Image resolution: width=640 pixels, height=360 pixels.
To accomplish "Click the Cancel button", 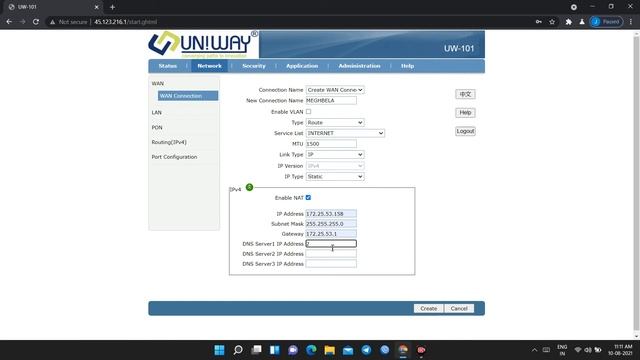I will [x=459, y=309].
